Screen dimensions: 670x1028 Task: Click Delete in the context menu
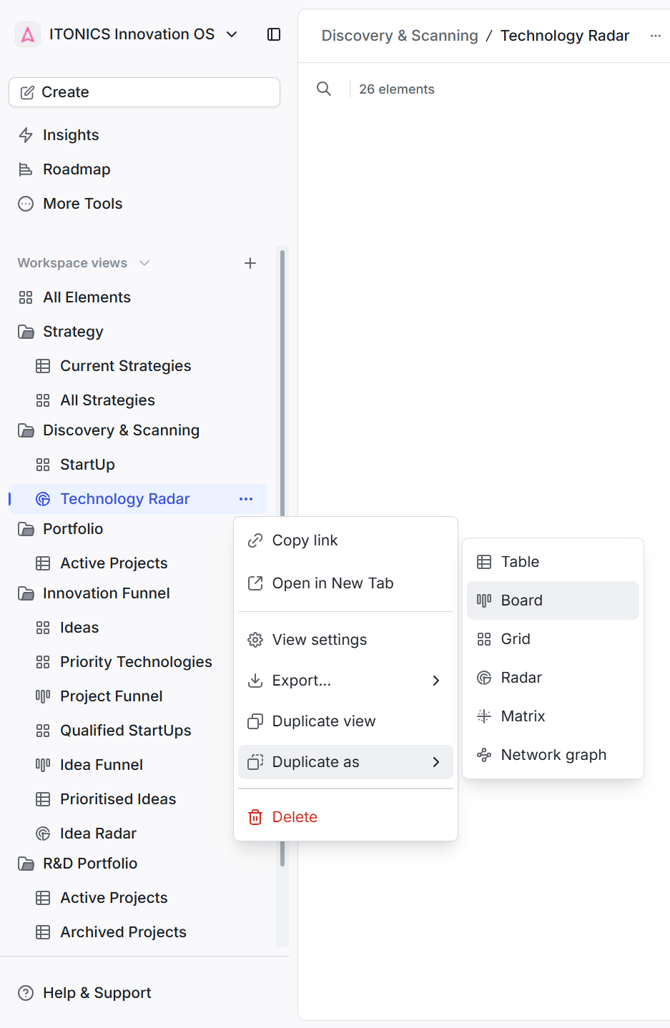(x=294, y=817)
